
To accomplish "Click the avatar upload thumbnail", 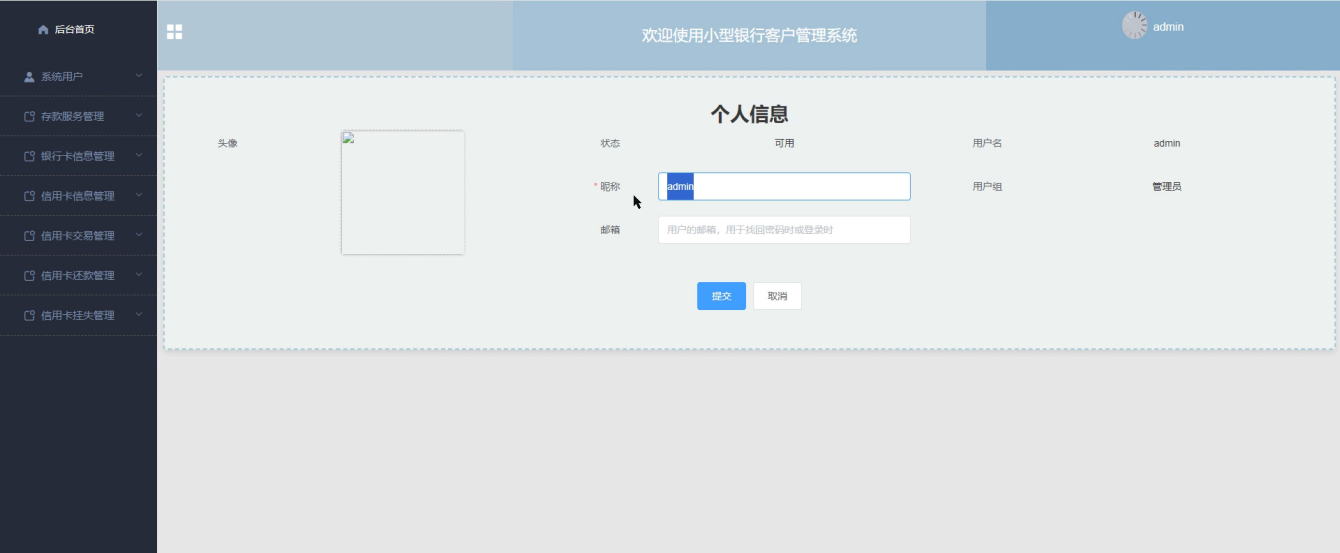I will click(403, 192).
